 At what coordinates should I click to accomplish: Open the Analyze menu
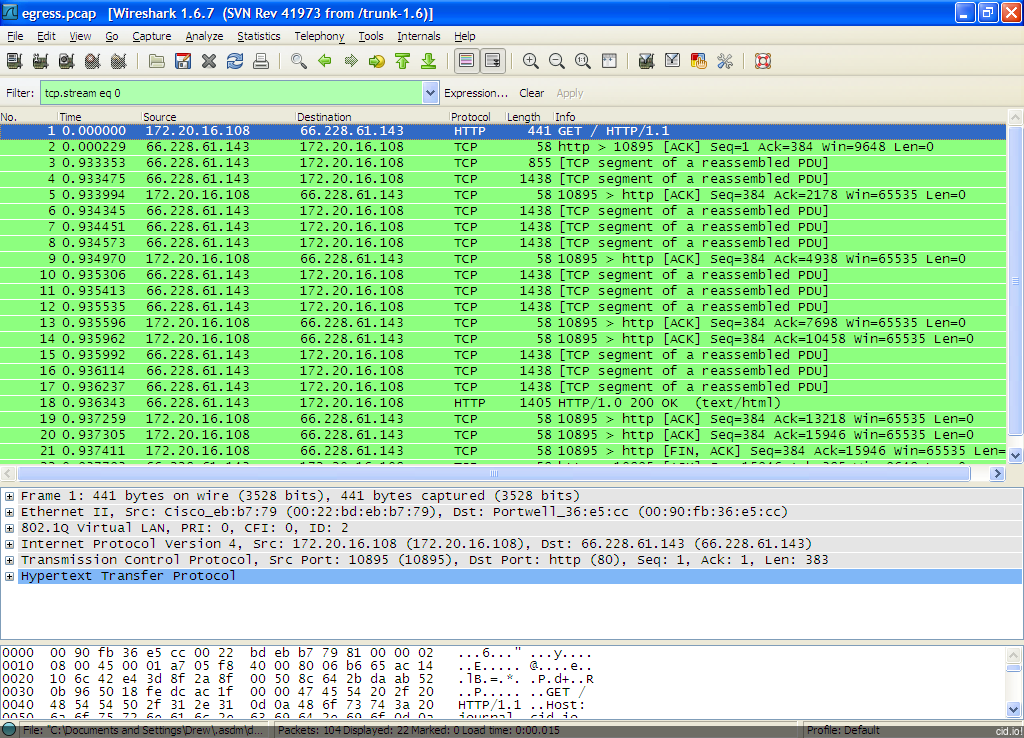click(x=204, y=36)
